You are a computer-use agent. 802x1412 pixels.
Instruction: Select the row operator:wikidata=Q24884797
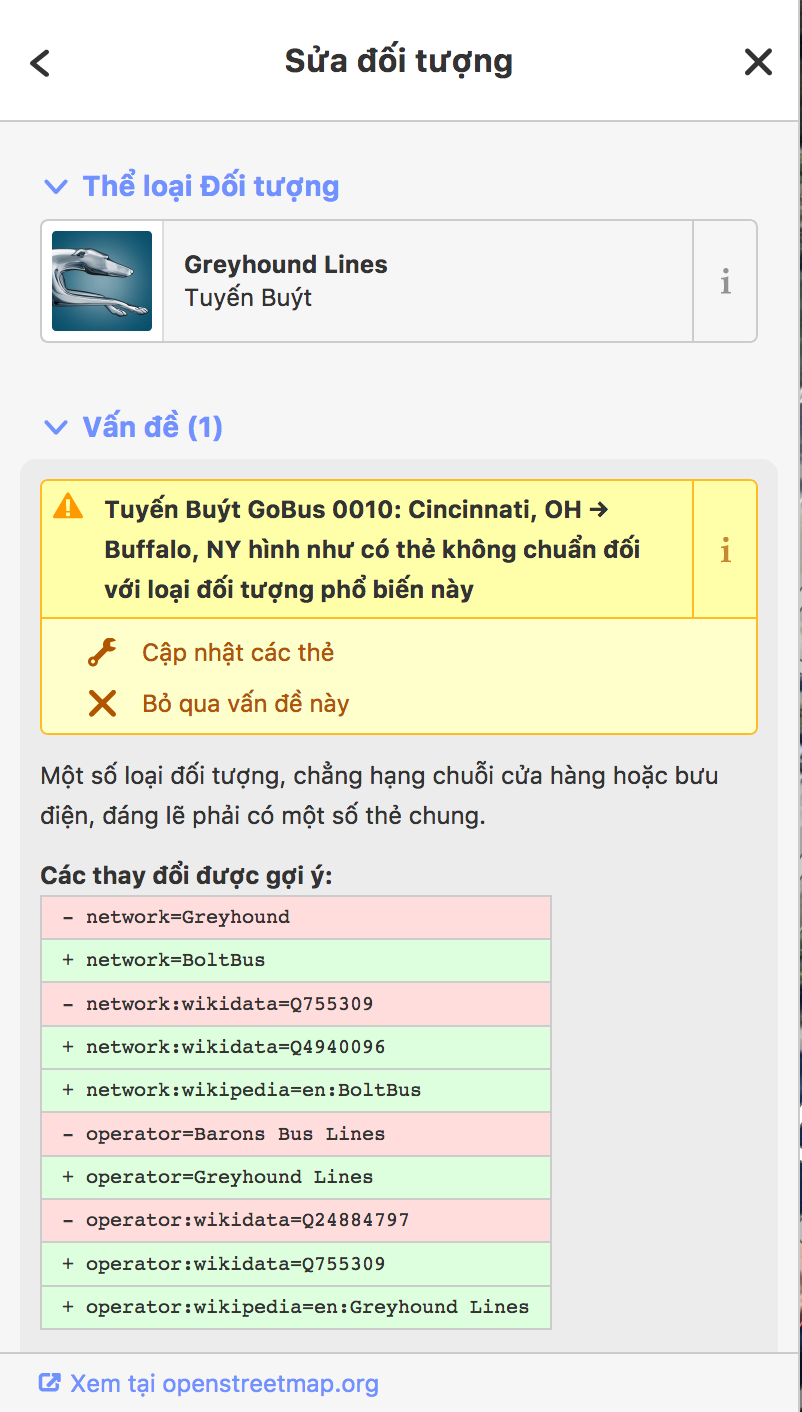[x=296, y=1220]
